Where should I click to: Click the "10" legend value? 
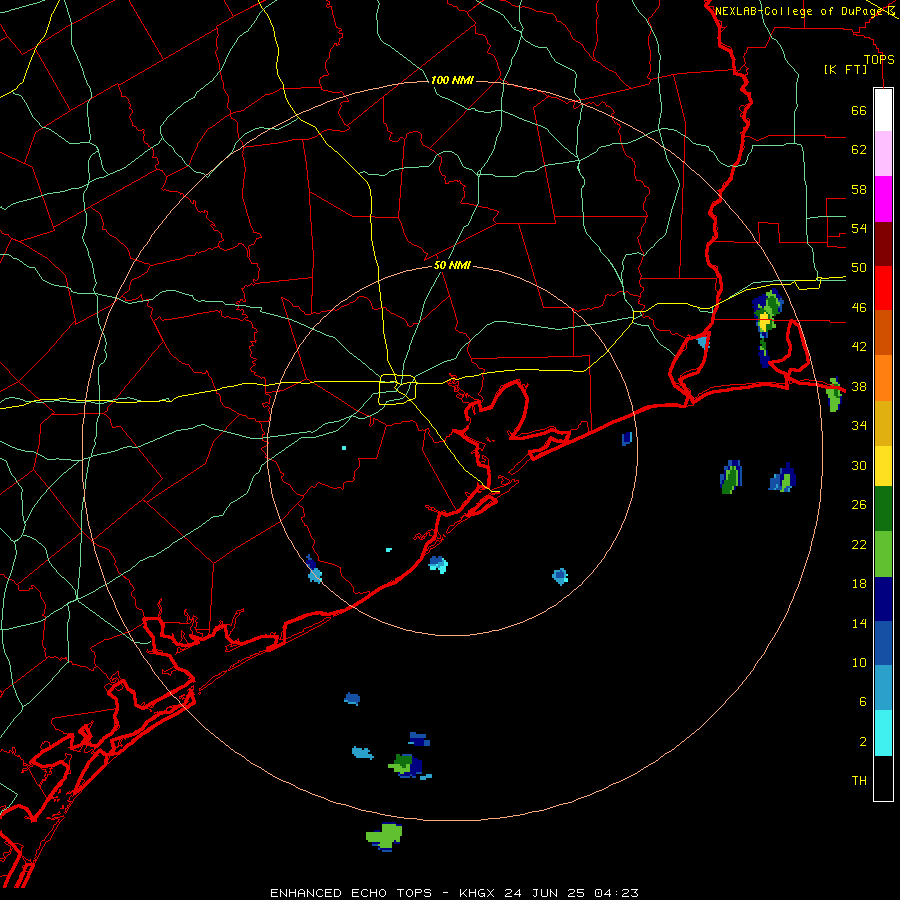coord(859,663)
